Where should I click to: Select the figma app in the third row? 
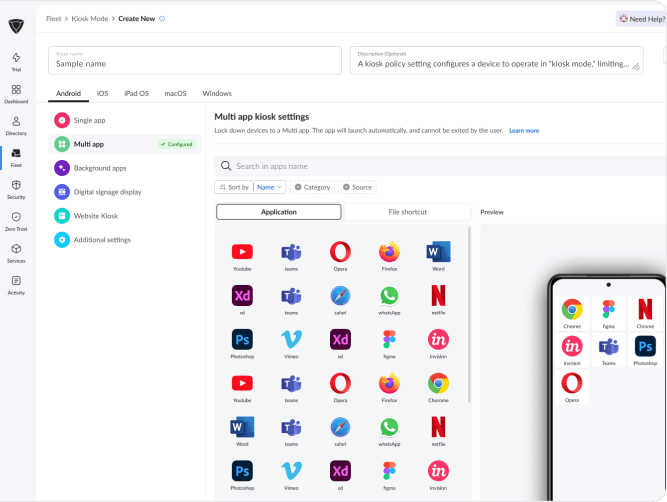tap(389, 343)
